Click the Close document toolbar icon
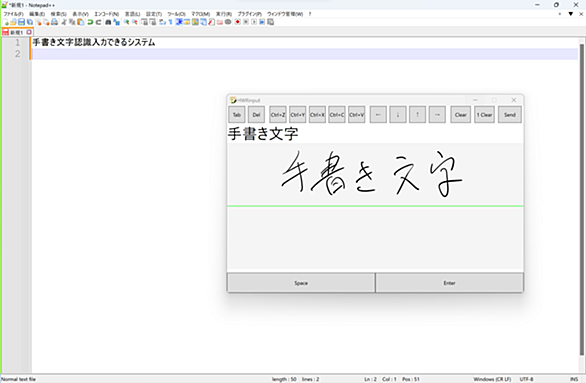The image size is (586, 383). coord(38,22)
